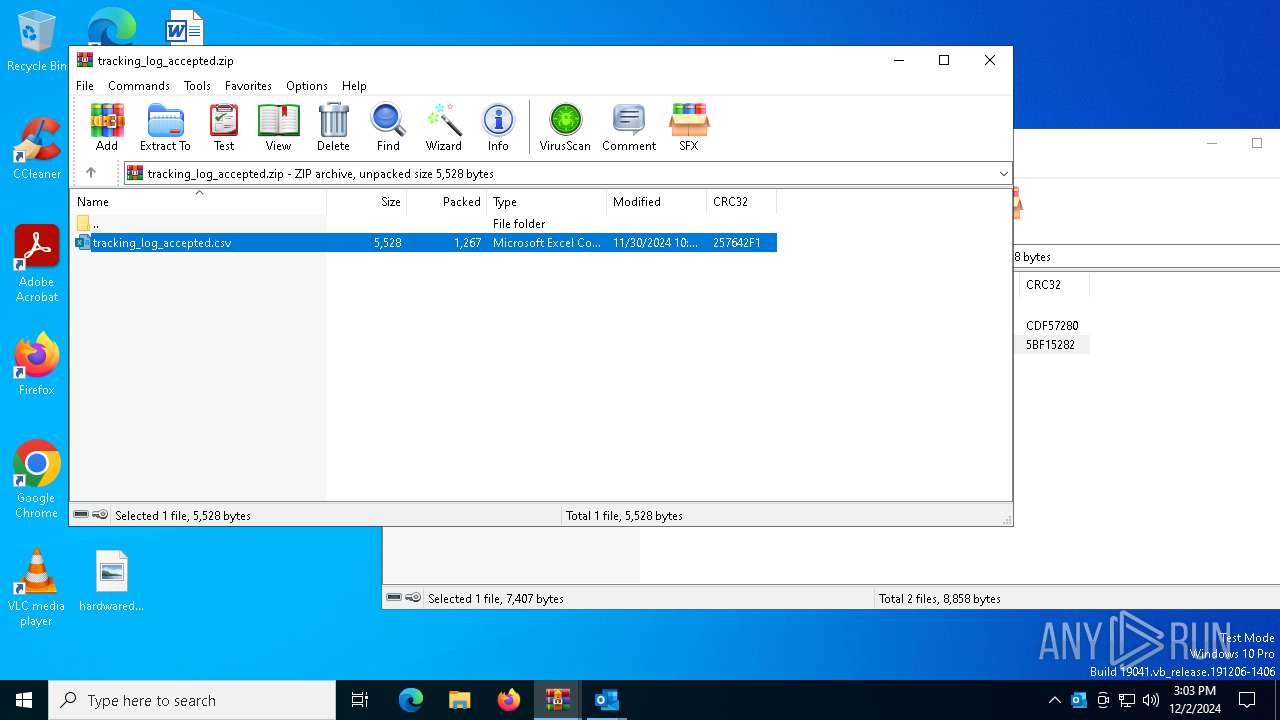
Task: Click the taskbar search box
Action: click(192, 700)
